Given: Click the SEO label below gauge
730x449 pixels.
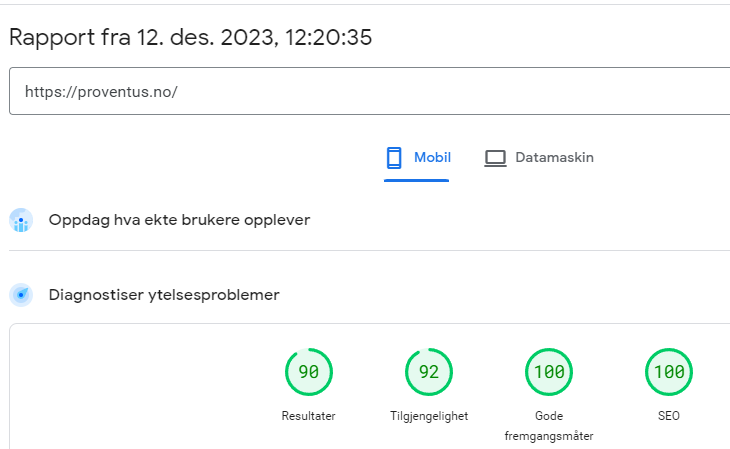Looking at the screenshot, I should [x=669, y=416].
